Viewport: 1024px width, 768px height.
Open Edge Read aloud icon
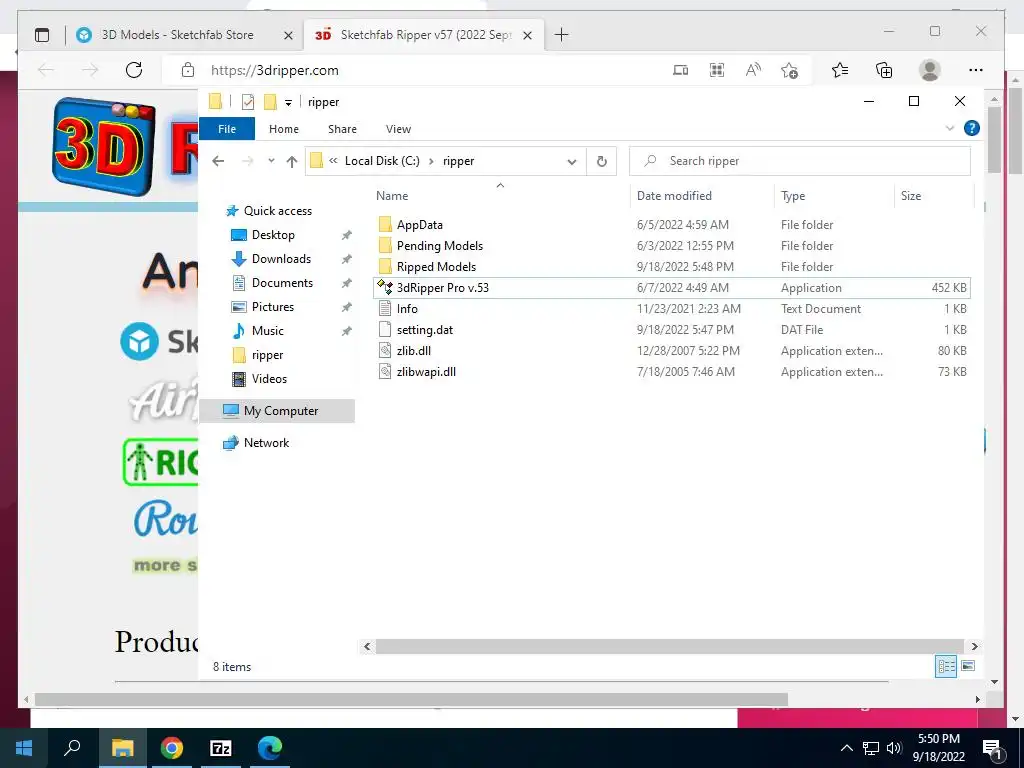pyautogui.click(x=753, y=70)
